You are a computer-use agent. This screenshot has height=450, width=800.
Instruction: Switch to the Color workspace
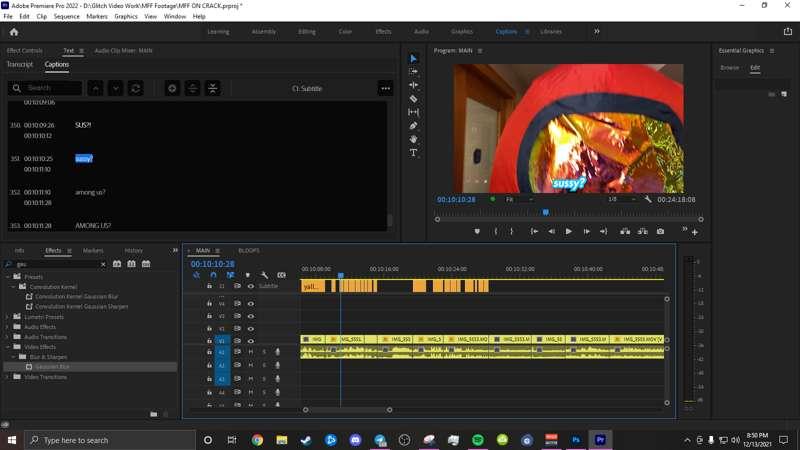(x=345, y=32)
